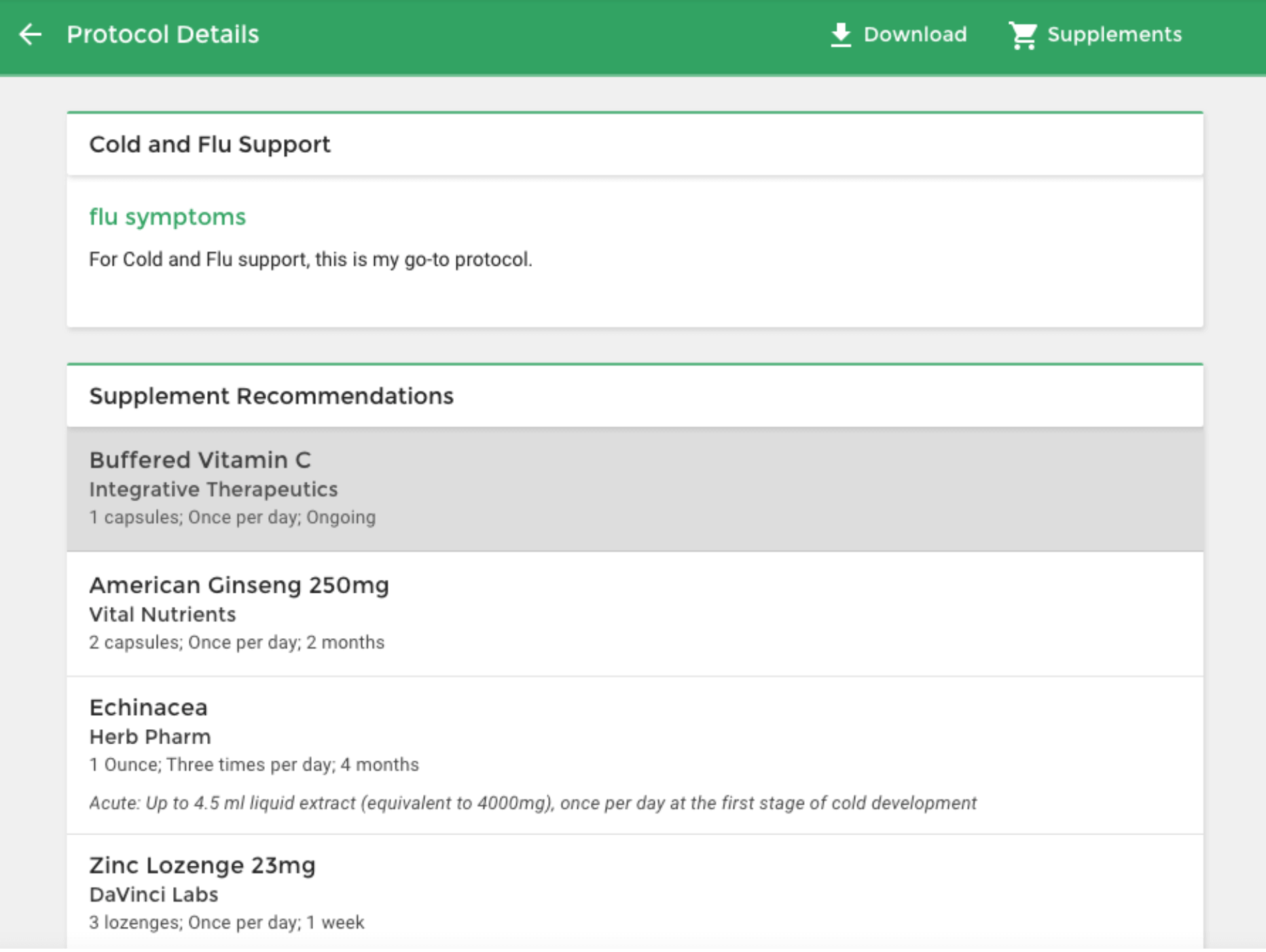This screenshot has width=1266, height=952.
Task: Click the Download button label
Action: (x=915, y=34)
